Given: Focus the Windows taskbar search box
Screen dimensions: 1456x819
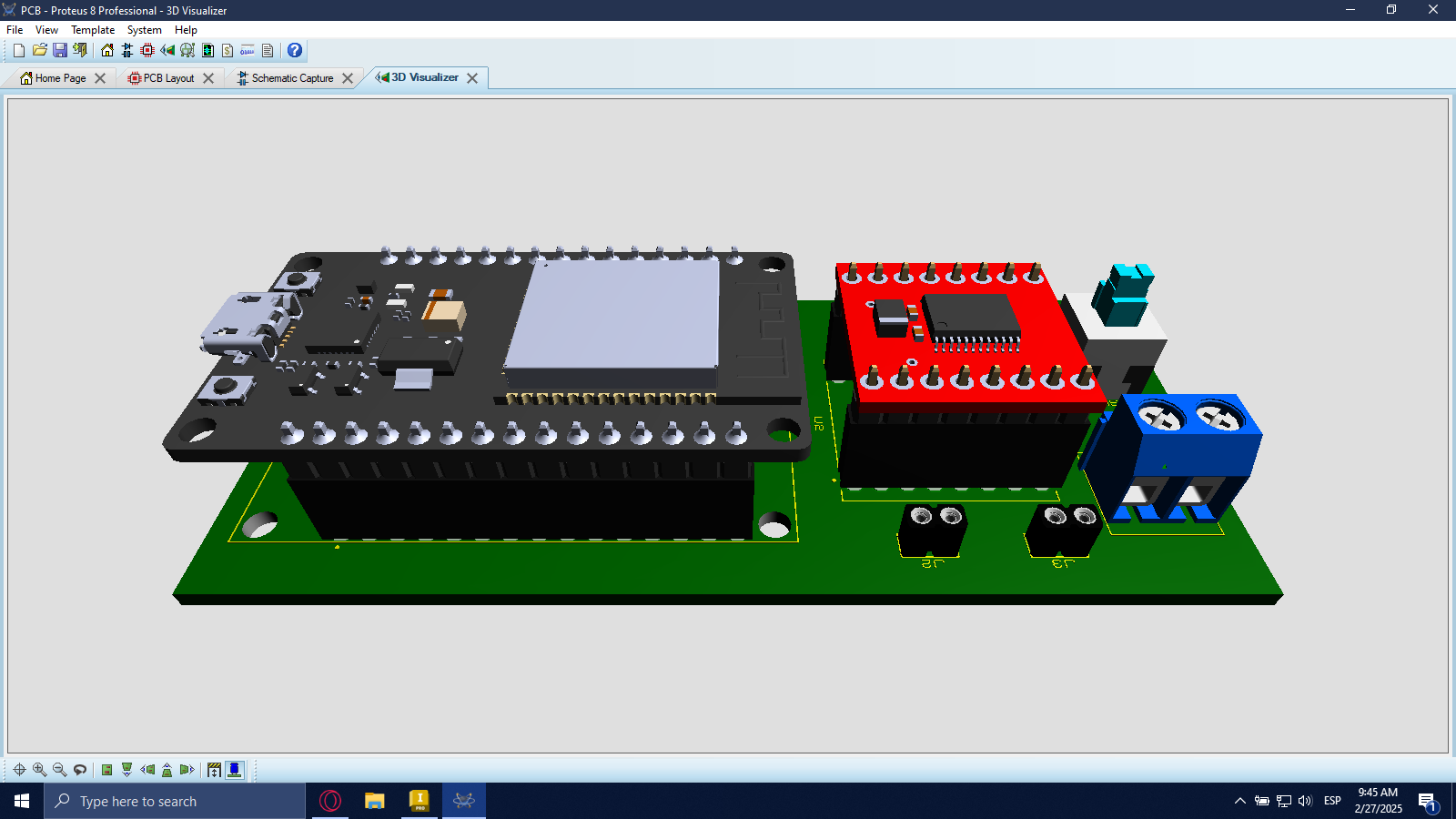Looking at the screenshot, I should click(x=175, y=801).
